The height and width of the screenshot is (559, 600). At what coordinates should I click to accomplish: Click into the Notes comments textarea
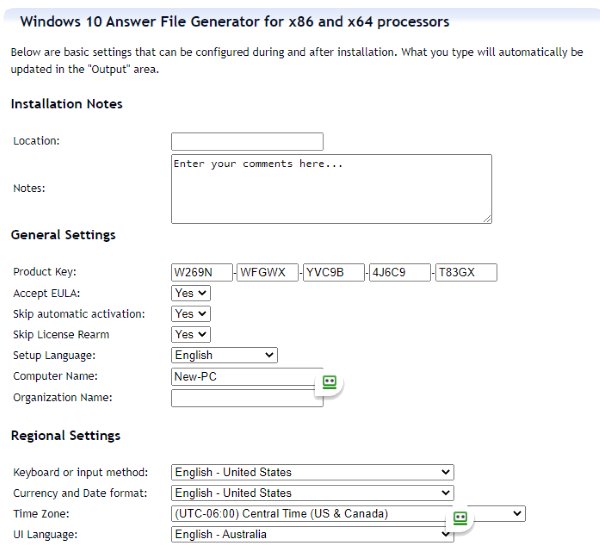[331, 188]
